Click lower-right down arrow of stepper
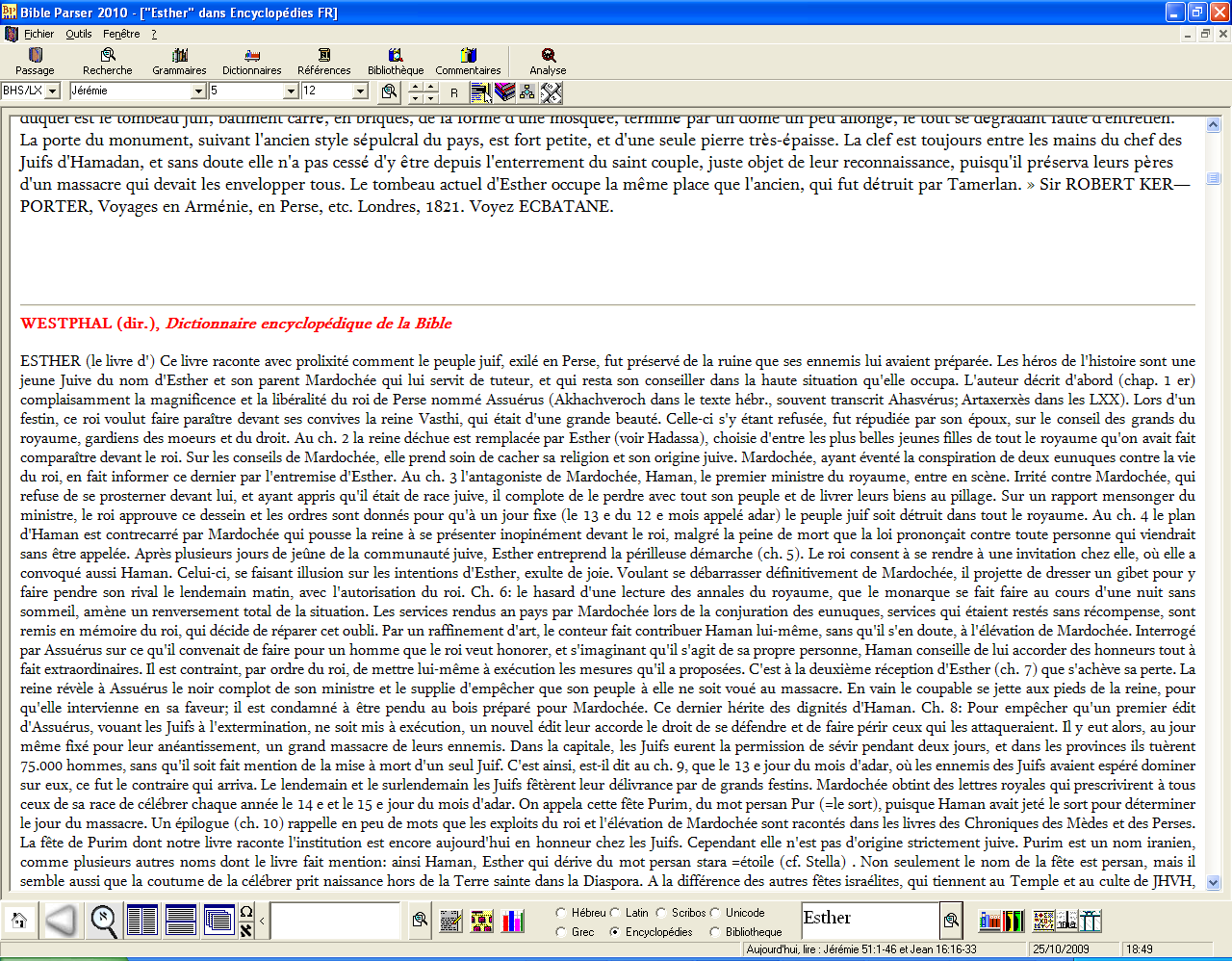Screen dimensions: 1232x961 (x=432, y=98)
